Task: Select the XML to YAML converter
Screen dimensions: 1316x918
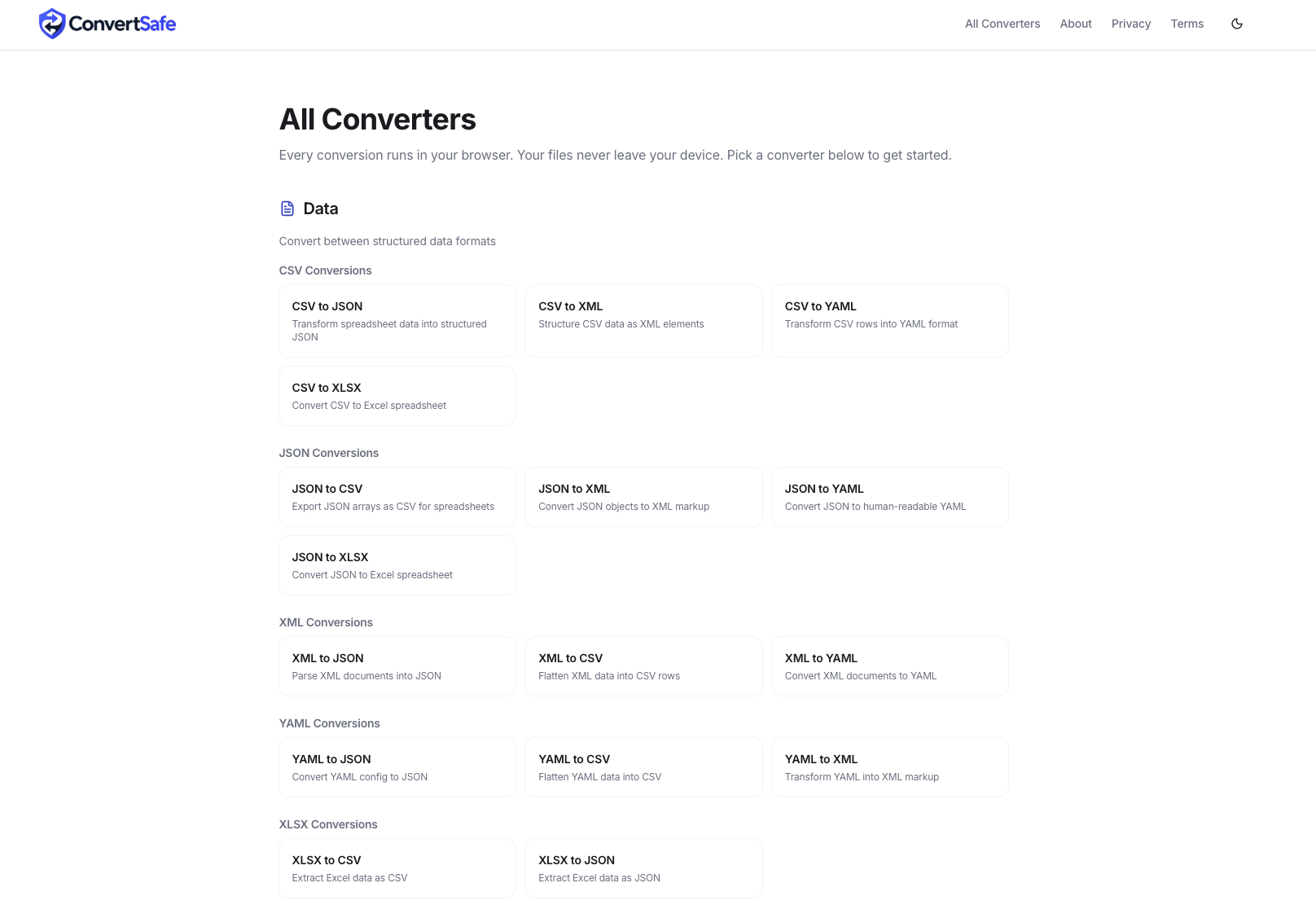Action: tap(889, 665)
